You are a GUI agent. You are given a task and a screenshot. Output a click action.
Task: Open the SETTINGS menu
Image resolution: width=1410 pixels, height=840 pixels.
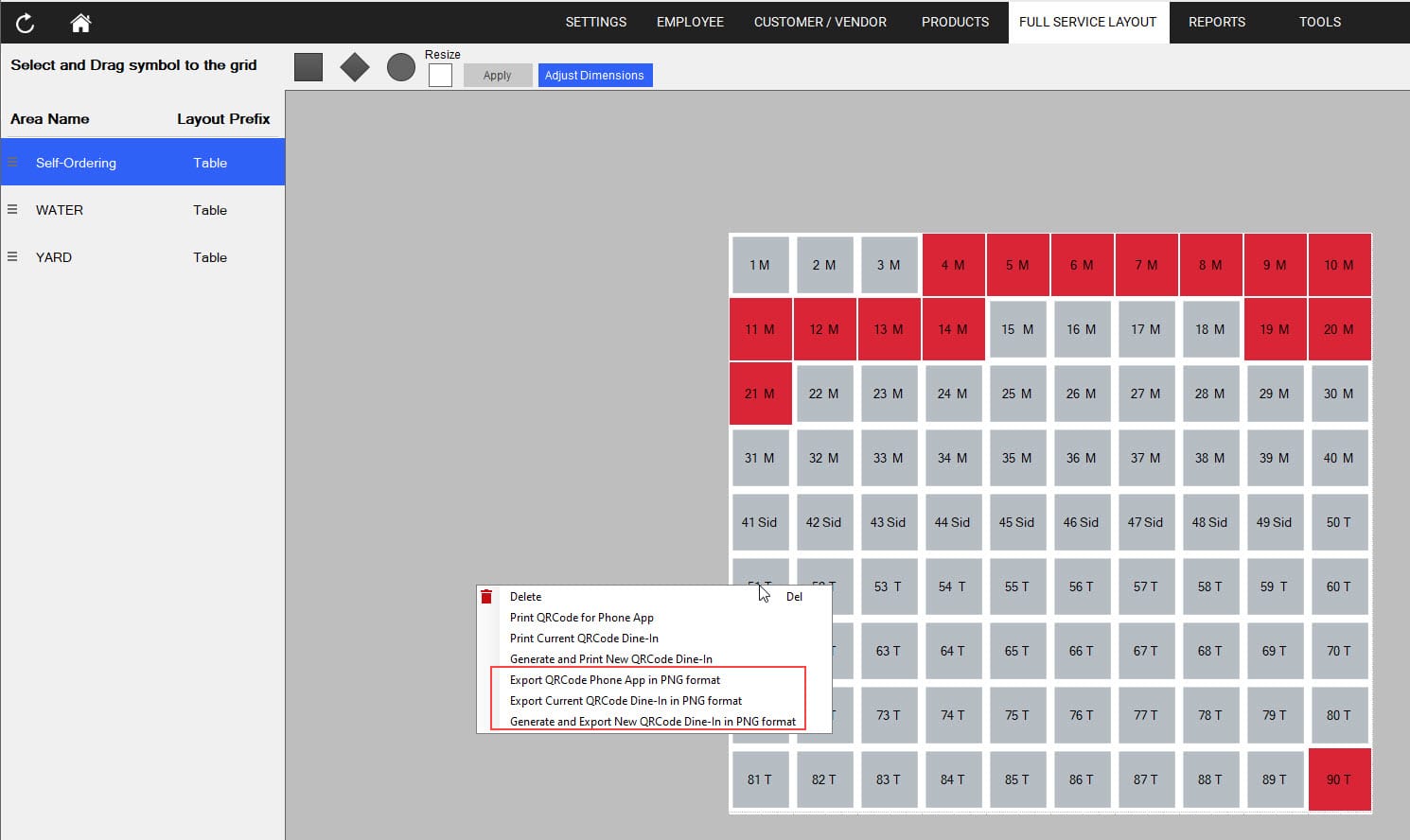click(595, 22)
